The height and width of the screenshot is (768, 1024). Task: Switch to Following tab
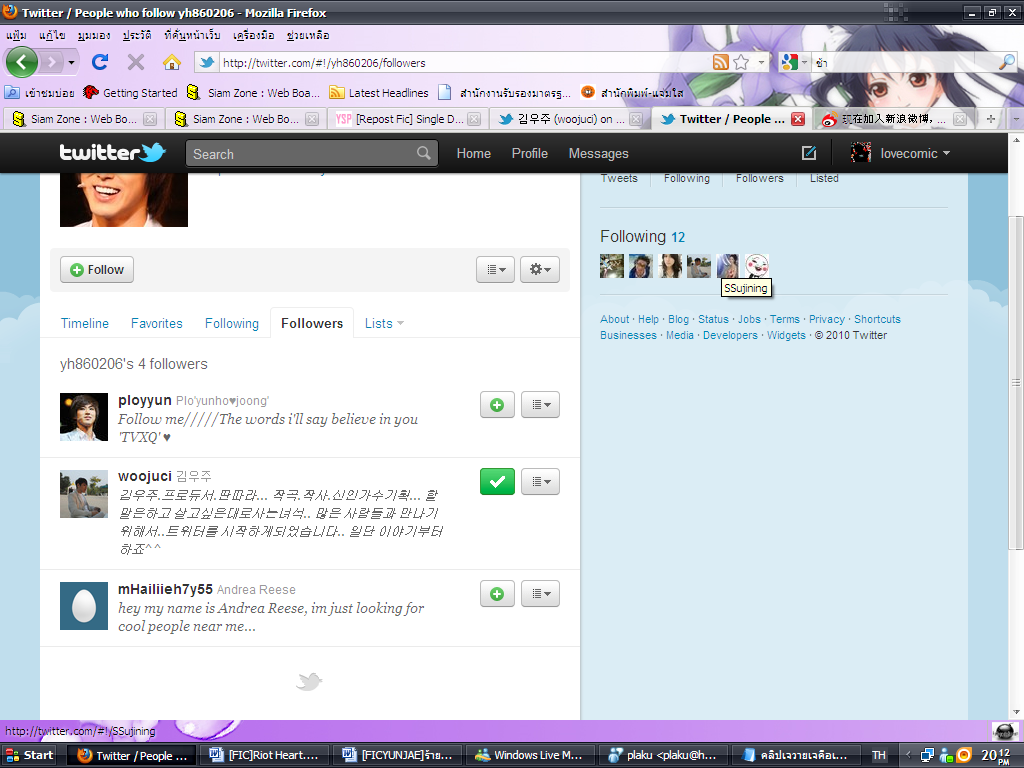click(x=232, y=323)
